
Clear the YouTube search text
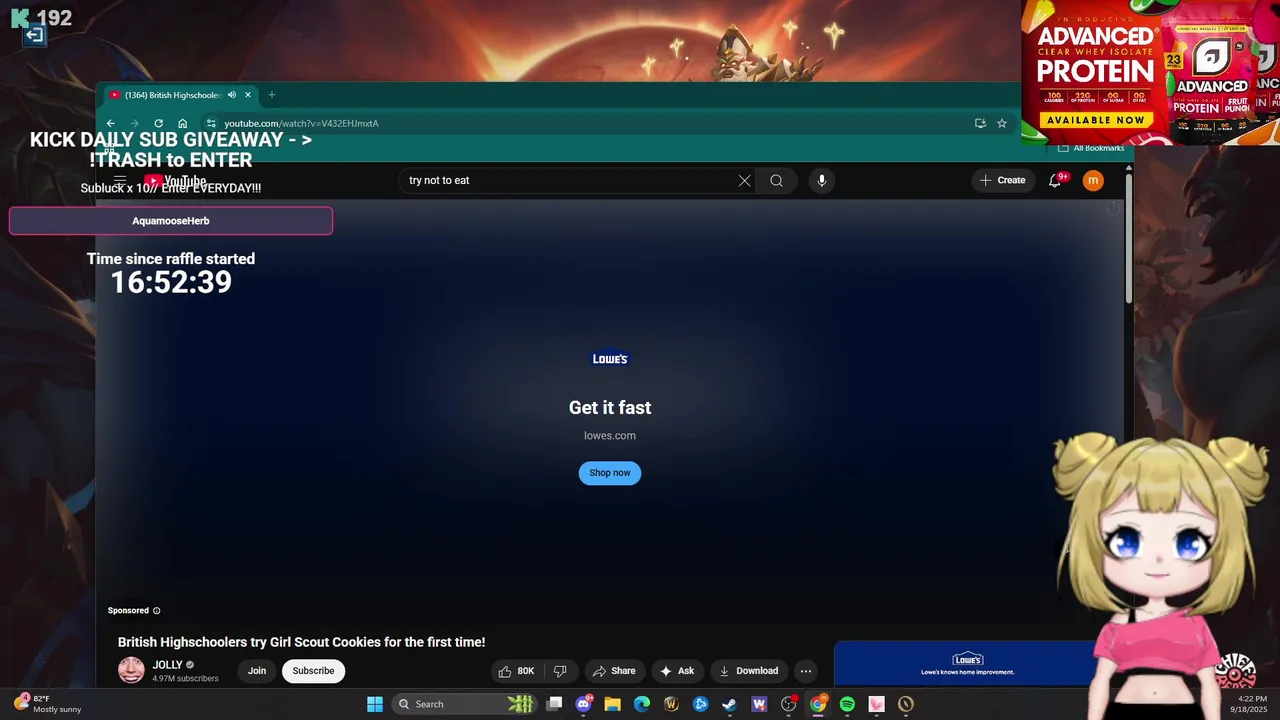point(744,180)
